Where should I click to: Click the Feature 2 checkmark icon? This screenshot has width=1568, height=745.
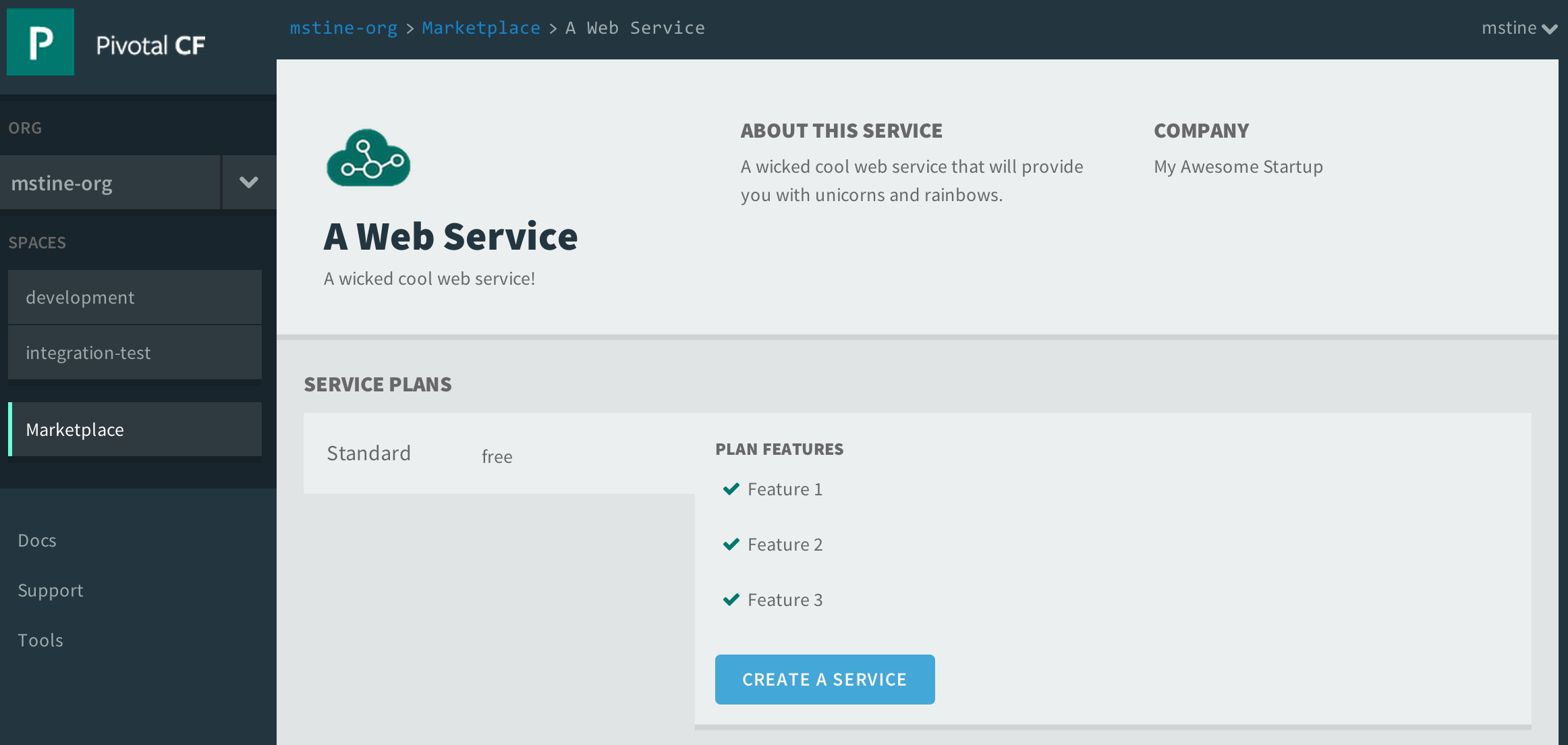(x=731, y=545)
